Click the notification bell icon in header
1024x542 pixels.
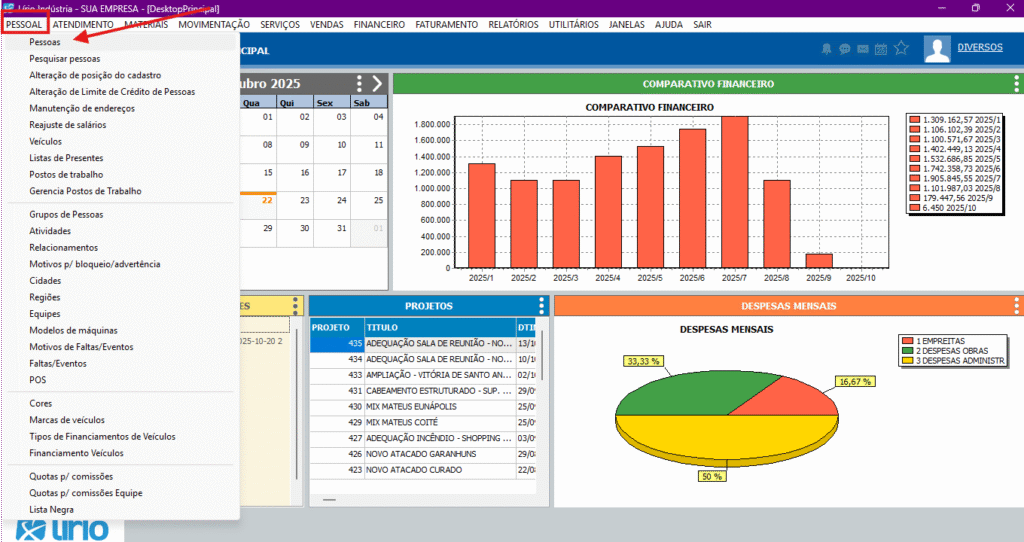[x=826, y=48]
